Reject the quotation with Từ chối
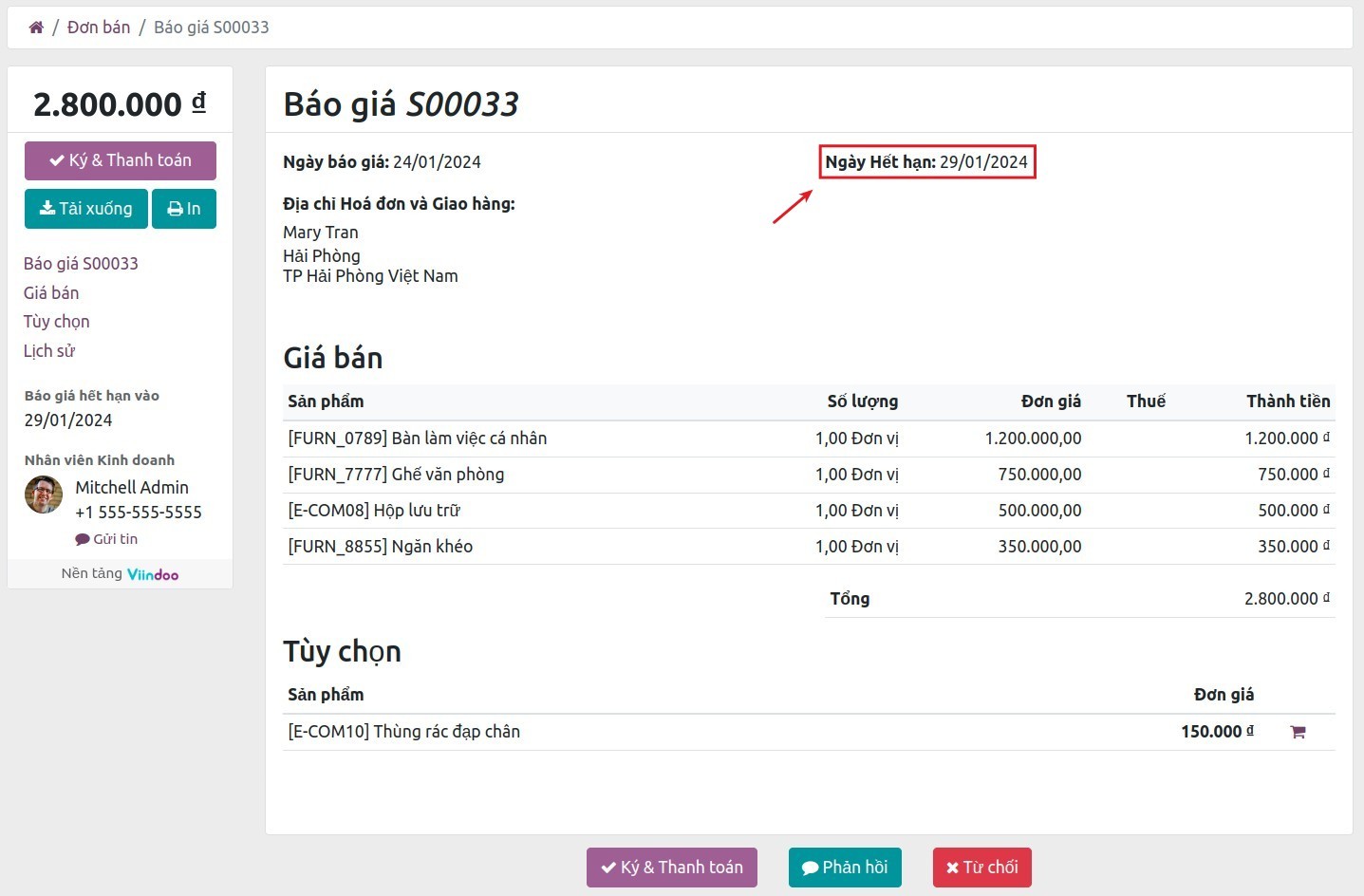The height and width of the screenshot is (896, 1364). 981,867
